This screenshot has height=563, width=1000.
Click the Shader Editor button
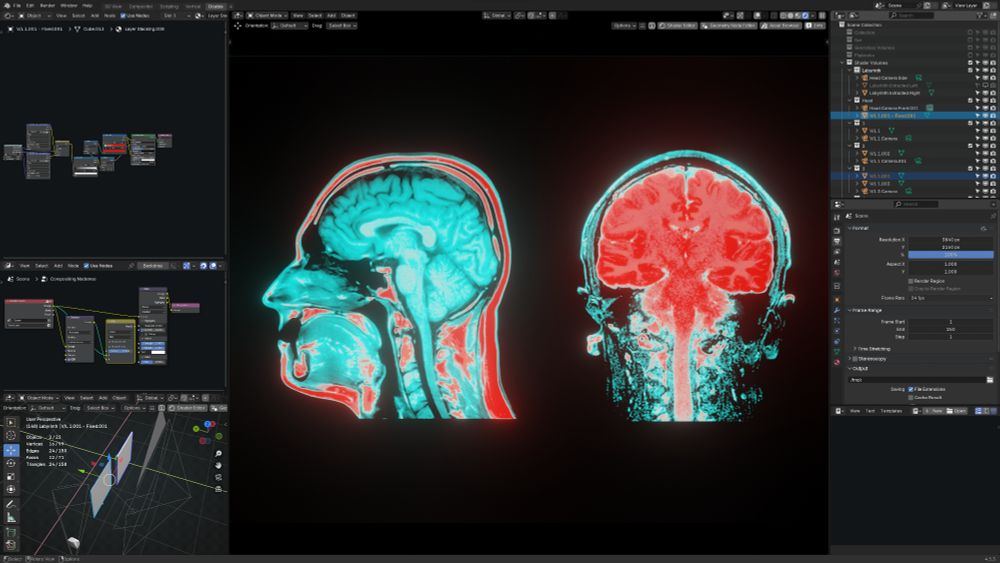(678, 26)
